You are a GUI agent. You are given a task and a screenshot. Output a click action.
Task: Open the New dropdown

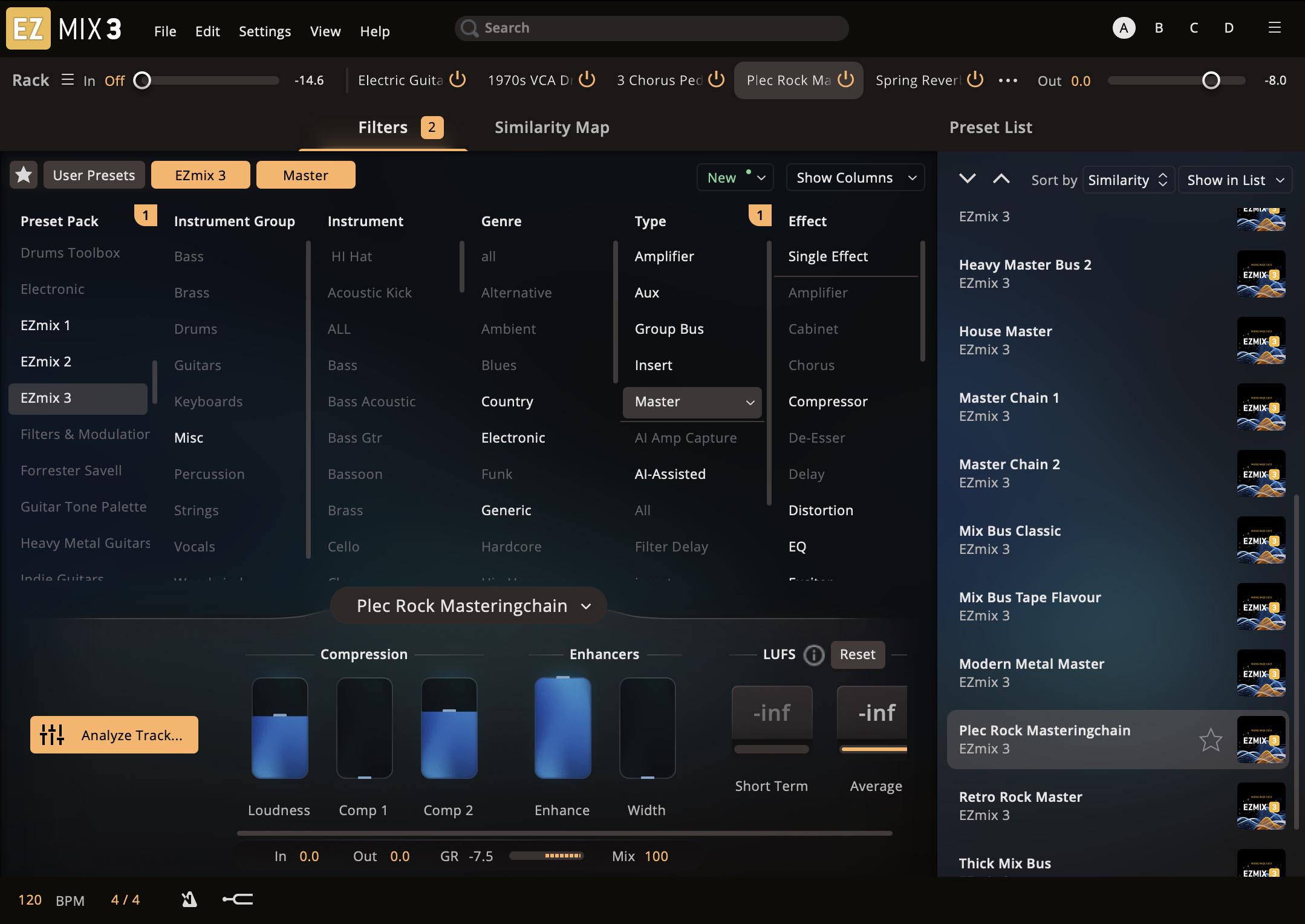(x=735, y=177)
